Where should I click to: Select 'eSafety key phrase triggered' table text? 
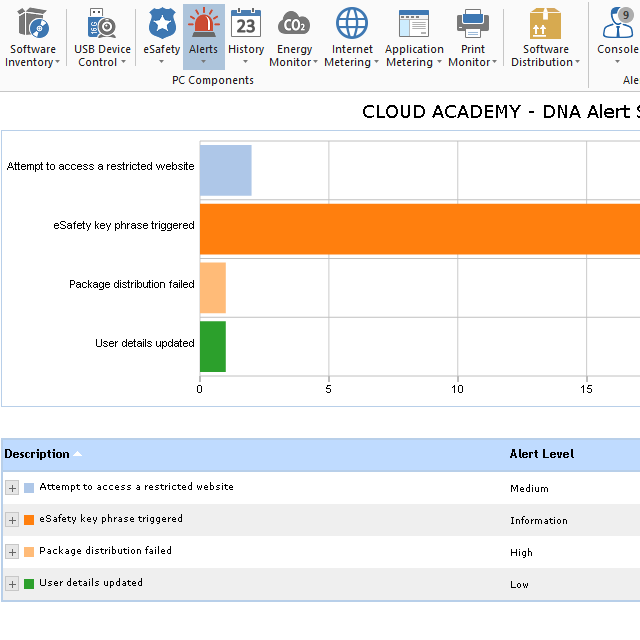[x=111, y=519]
